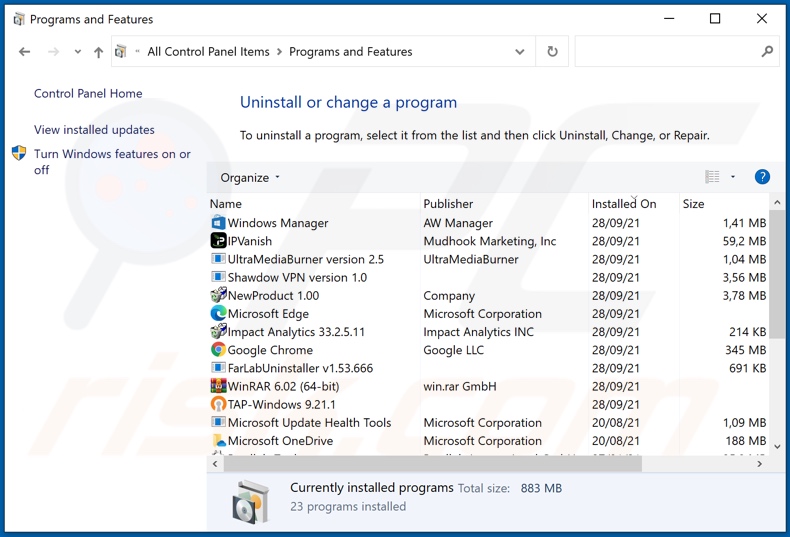Click the search box field
Screen dimensions: 790x537
(677, 51)
